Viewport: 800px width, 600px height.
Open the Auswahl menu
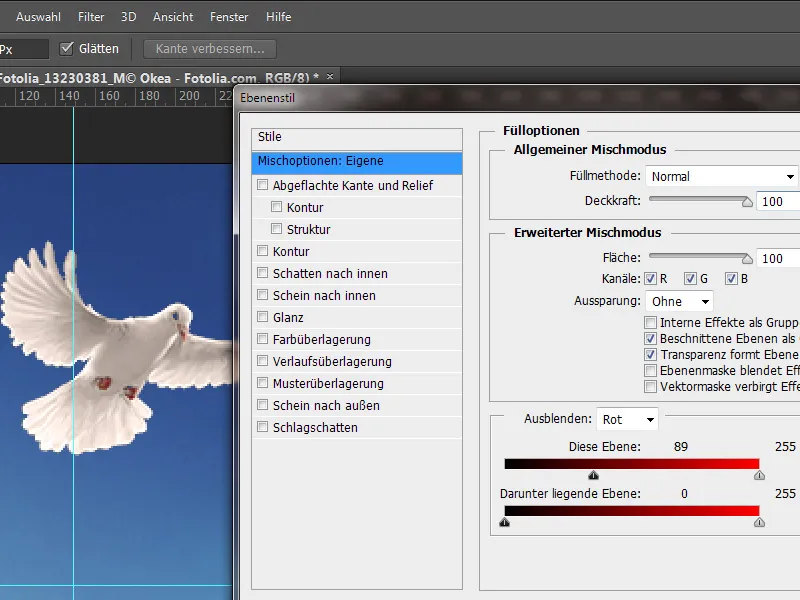tap(38, 17)
